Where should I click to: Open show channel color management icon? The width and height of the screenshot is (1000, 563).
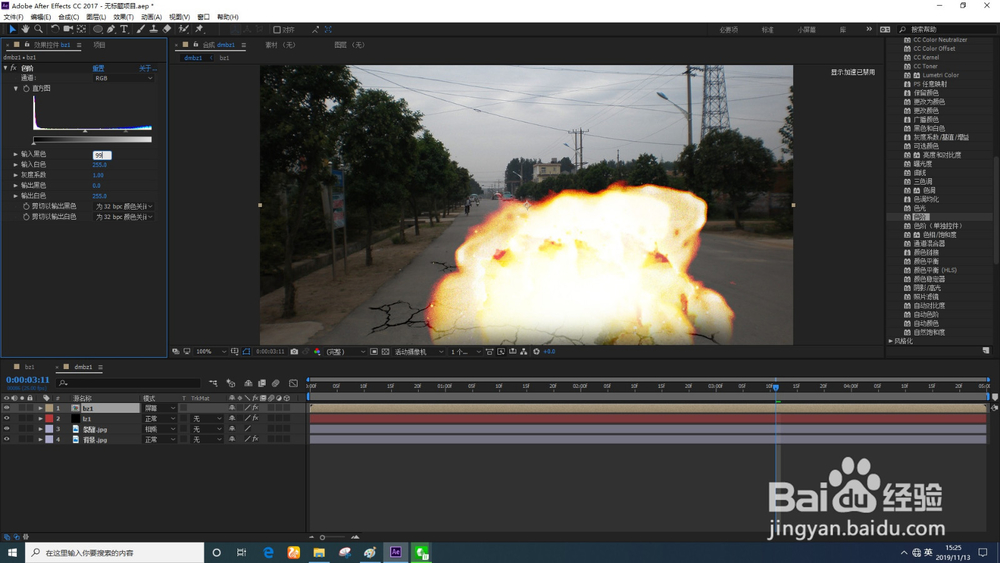317,352
